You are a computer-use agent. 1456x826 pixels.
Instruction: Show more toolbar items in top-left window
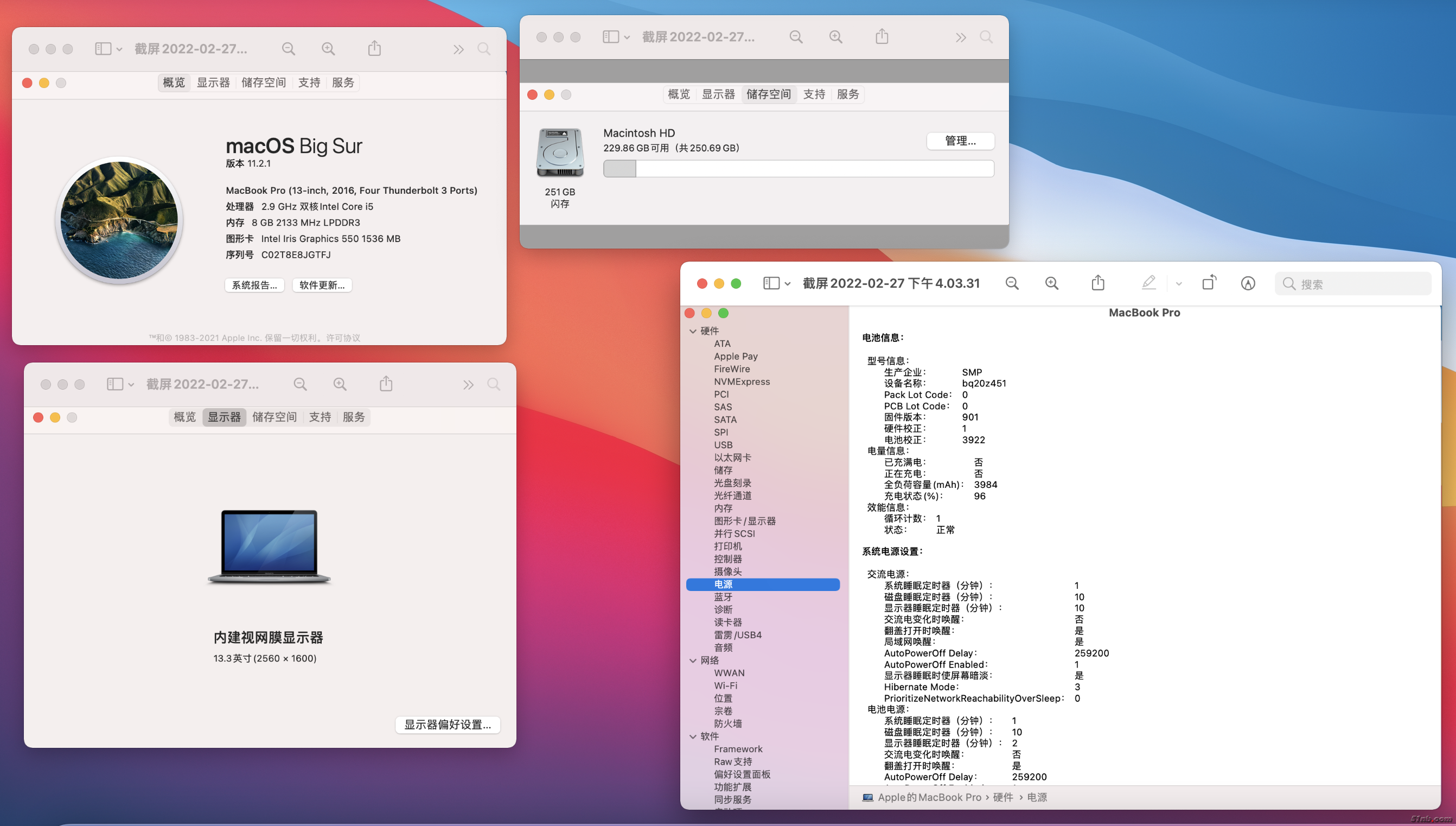(x=458, y=49)
